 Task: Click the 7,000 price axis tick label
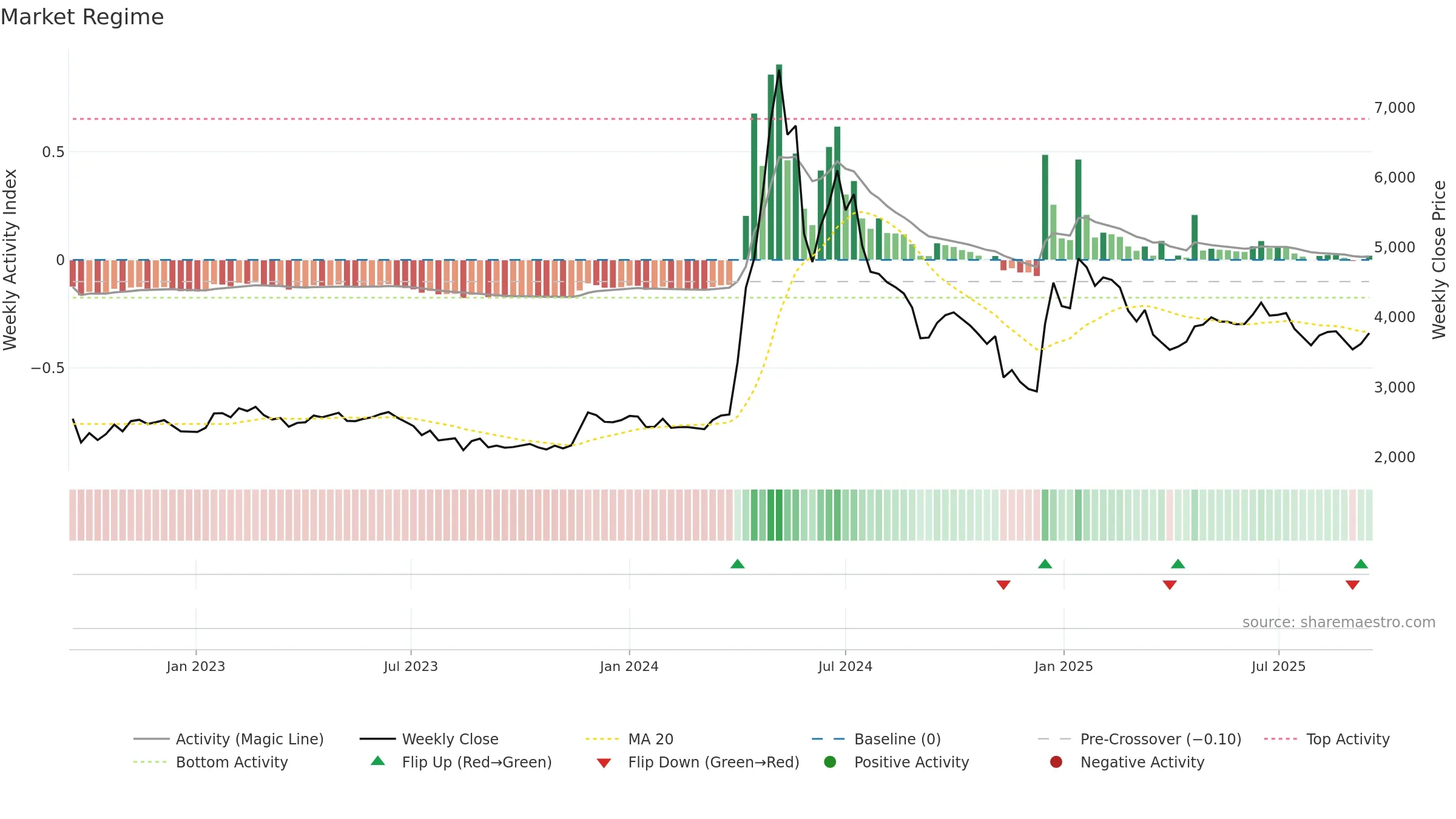tap(1395, 107)
